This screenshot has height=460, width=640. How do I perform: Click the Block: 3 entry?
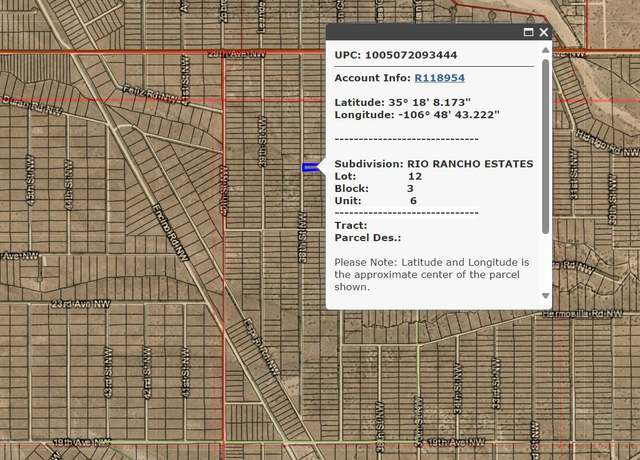pos(374,189)
